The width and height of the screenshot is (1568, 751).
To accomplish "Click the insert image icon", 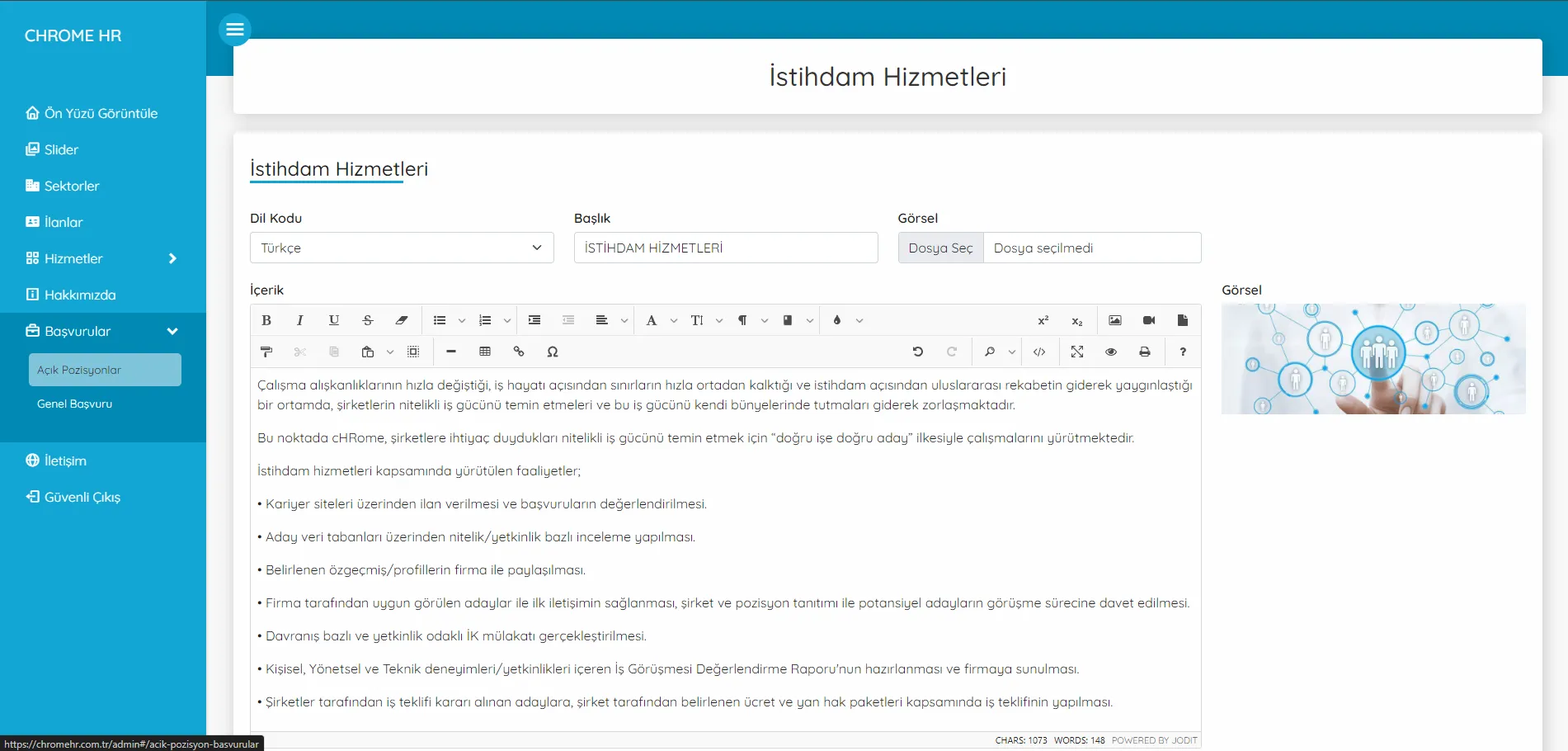I will tap(1115, 320).
